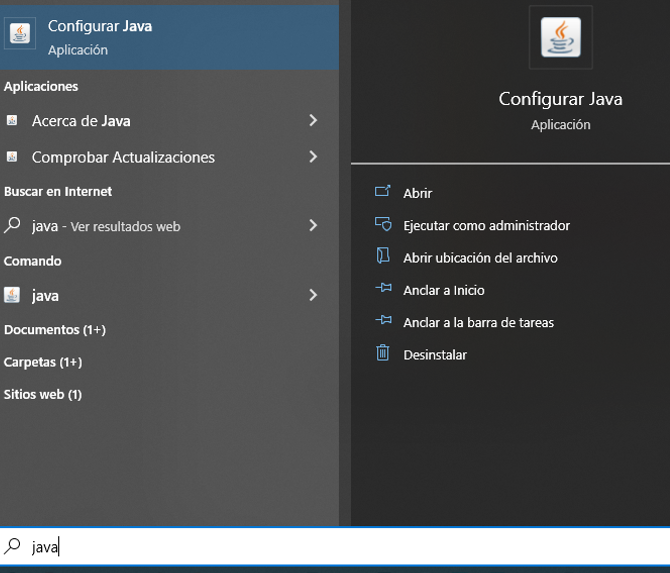This screenshot has height=573, width=670.
Task: Select Abrir in the actions list
Action: [x=417, y=193]
